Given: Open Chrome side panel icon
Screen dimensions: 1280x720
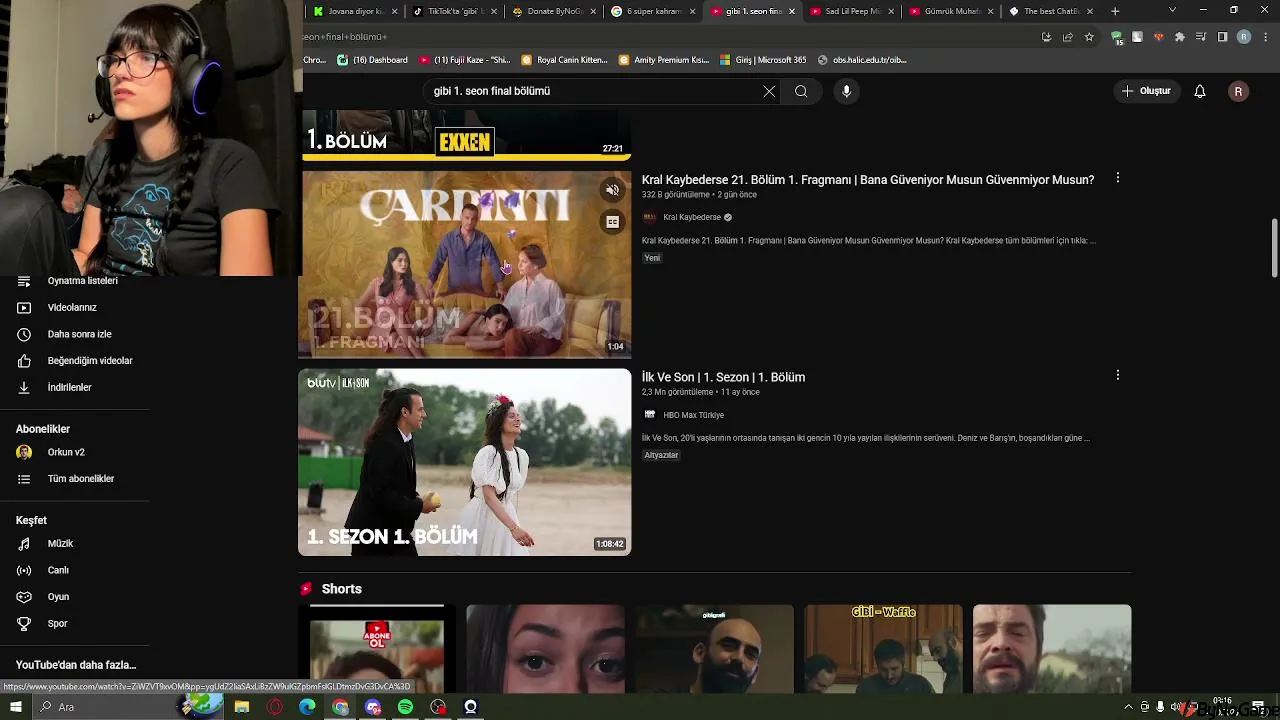Looking at the screenshot, I should 1222,37.
